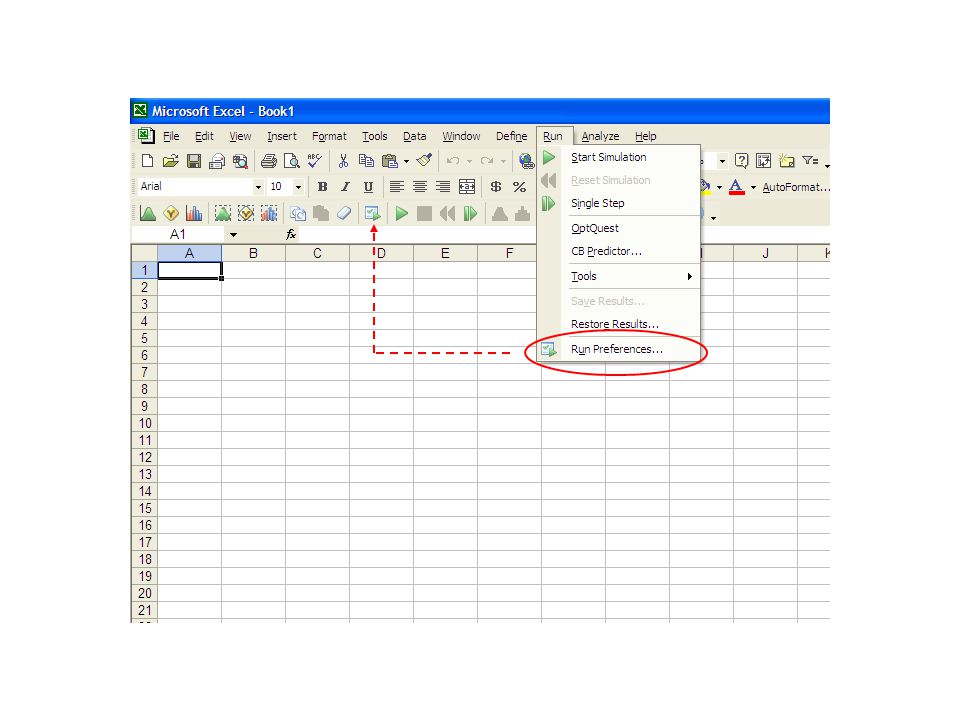Viewport: 960px width, 720px height.
Task: Choose Restore Results... in the Run menu
Action: pos(618,324)
